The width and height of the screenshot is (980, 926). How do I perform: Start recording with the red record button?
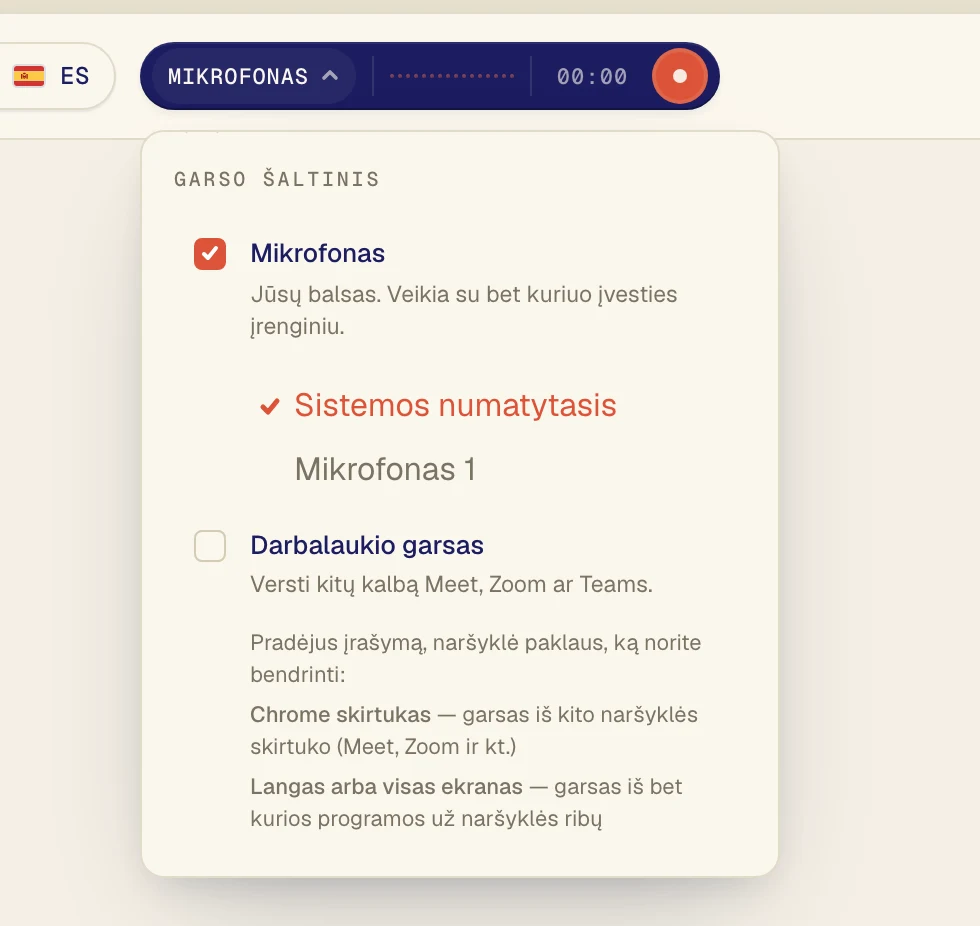[x=679, y=76]
